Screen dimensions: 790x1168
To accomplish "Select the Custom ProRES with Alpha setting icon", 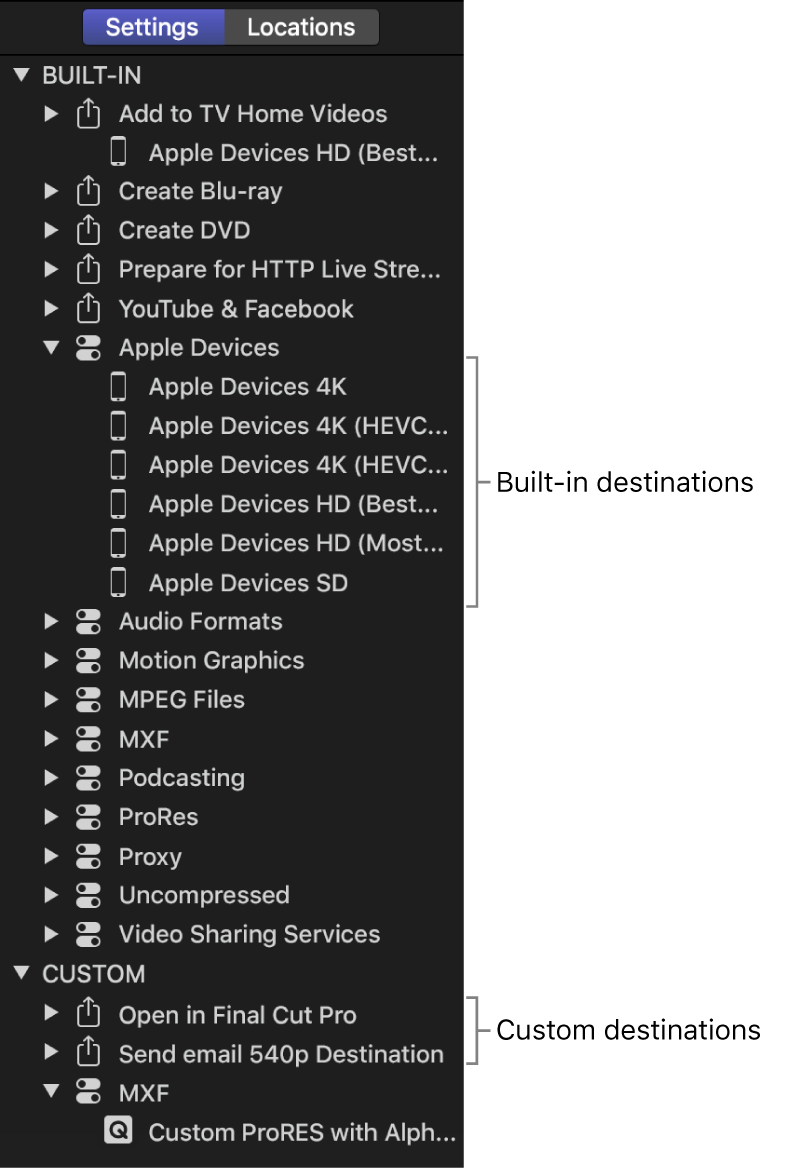I will coord(119,1132).
